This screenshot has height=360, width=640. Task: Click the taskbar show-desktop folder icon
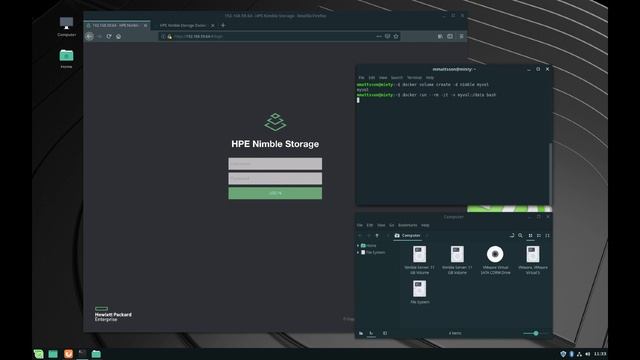pyautogui.click(x=53, y=354)
